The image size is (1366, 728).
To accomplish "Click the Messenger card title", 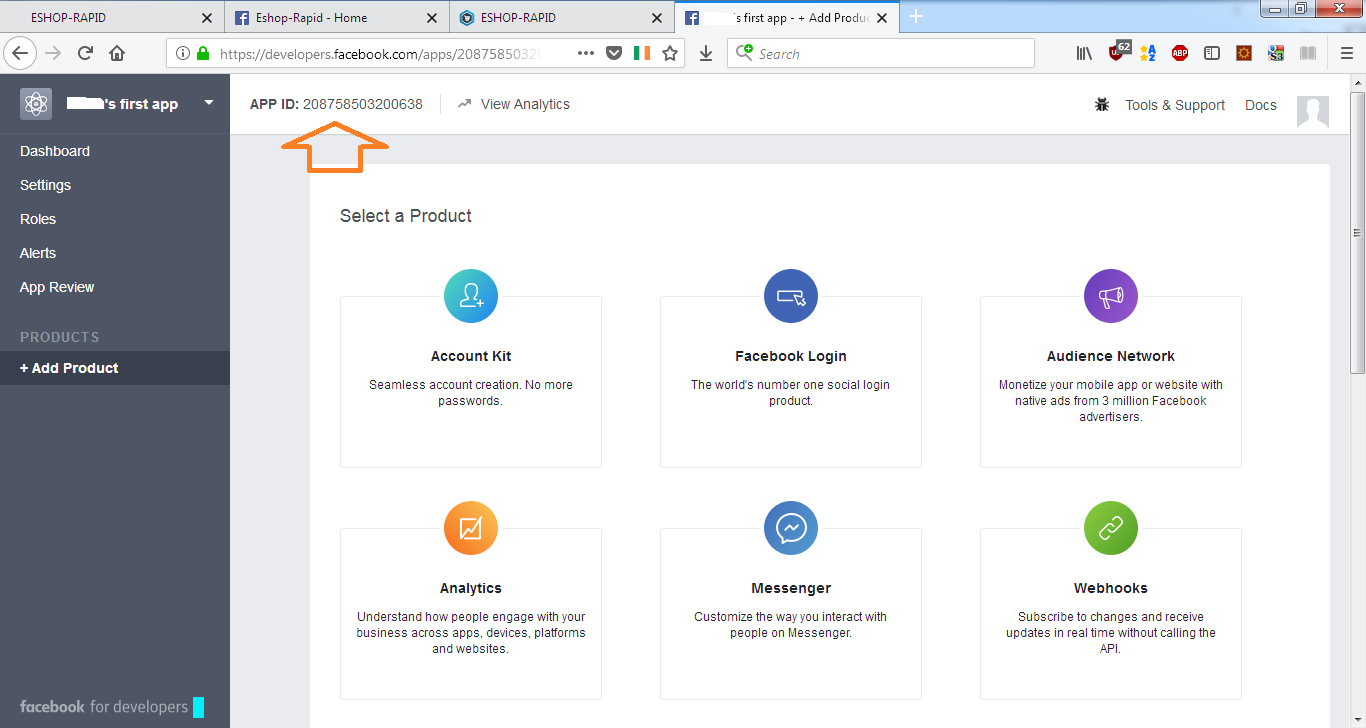I will (x=791, y=588).
